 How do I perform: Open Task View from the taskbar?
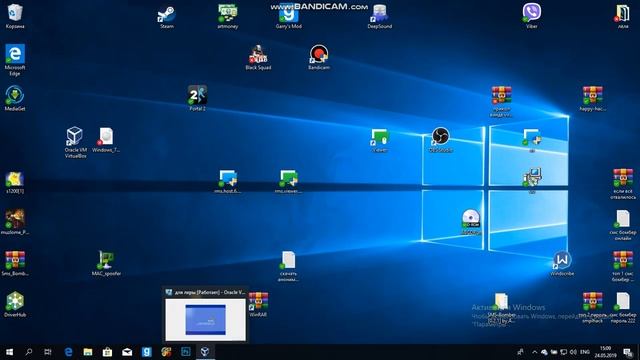pos(48,352)
